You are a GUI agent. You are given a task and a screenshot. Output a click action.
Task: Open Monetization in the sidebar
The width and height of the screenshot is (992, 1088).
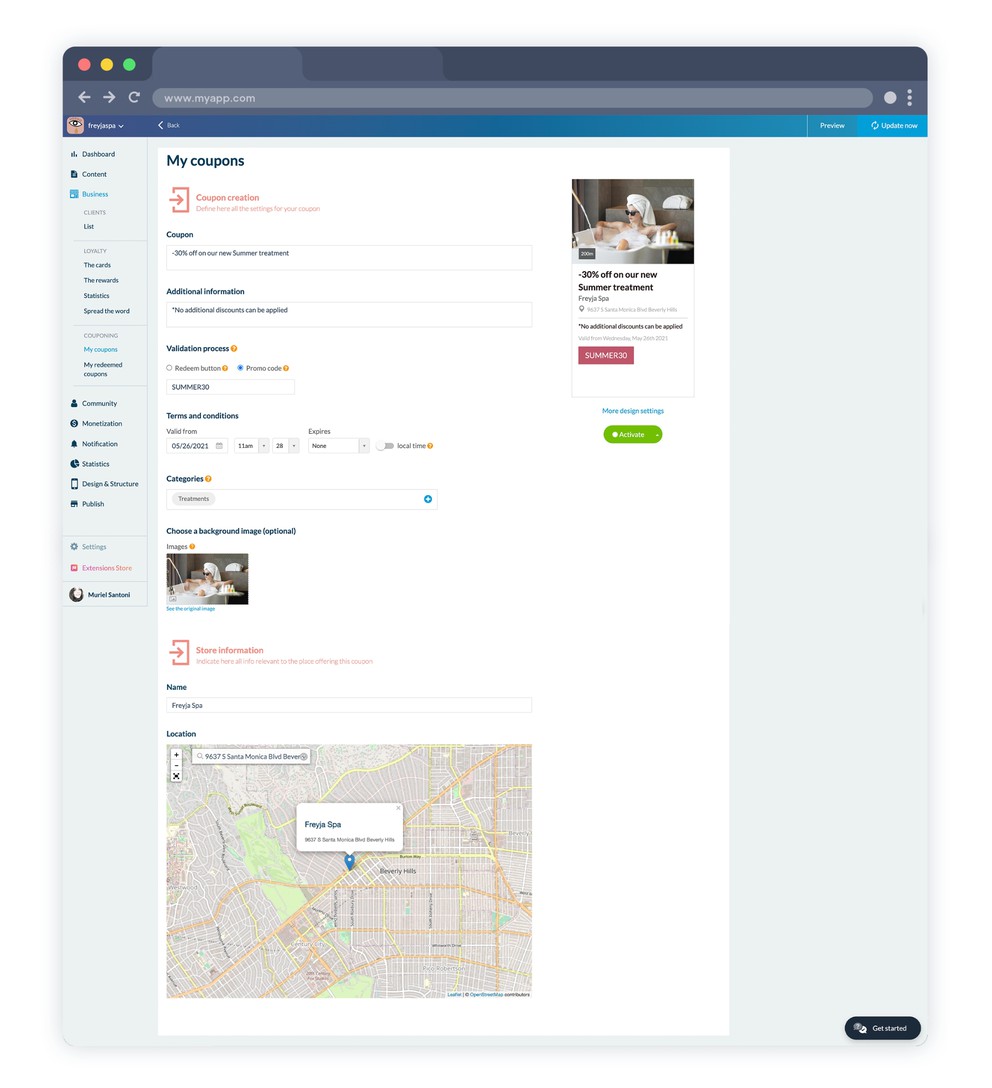point(102,424)
